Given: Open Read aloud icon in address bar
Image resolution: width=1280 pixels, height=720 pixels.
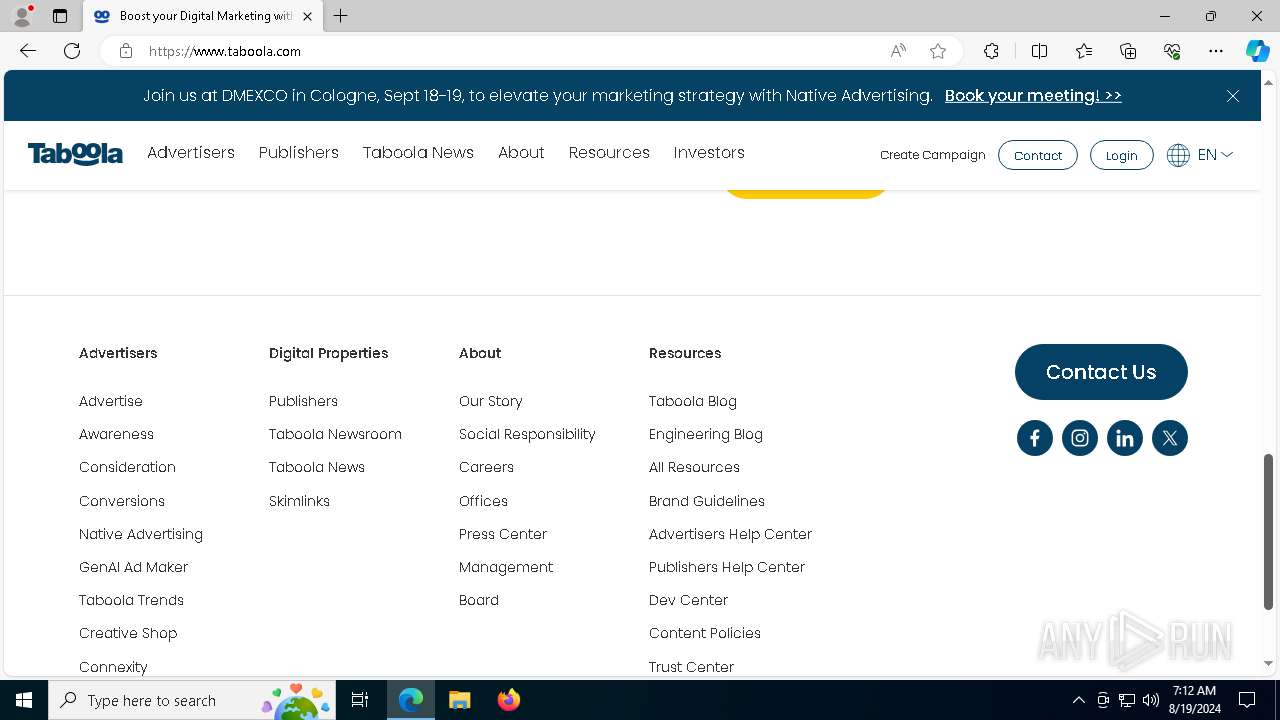Looking at the screenshot, I should pos(898,51).
